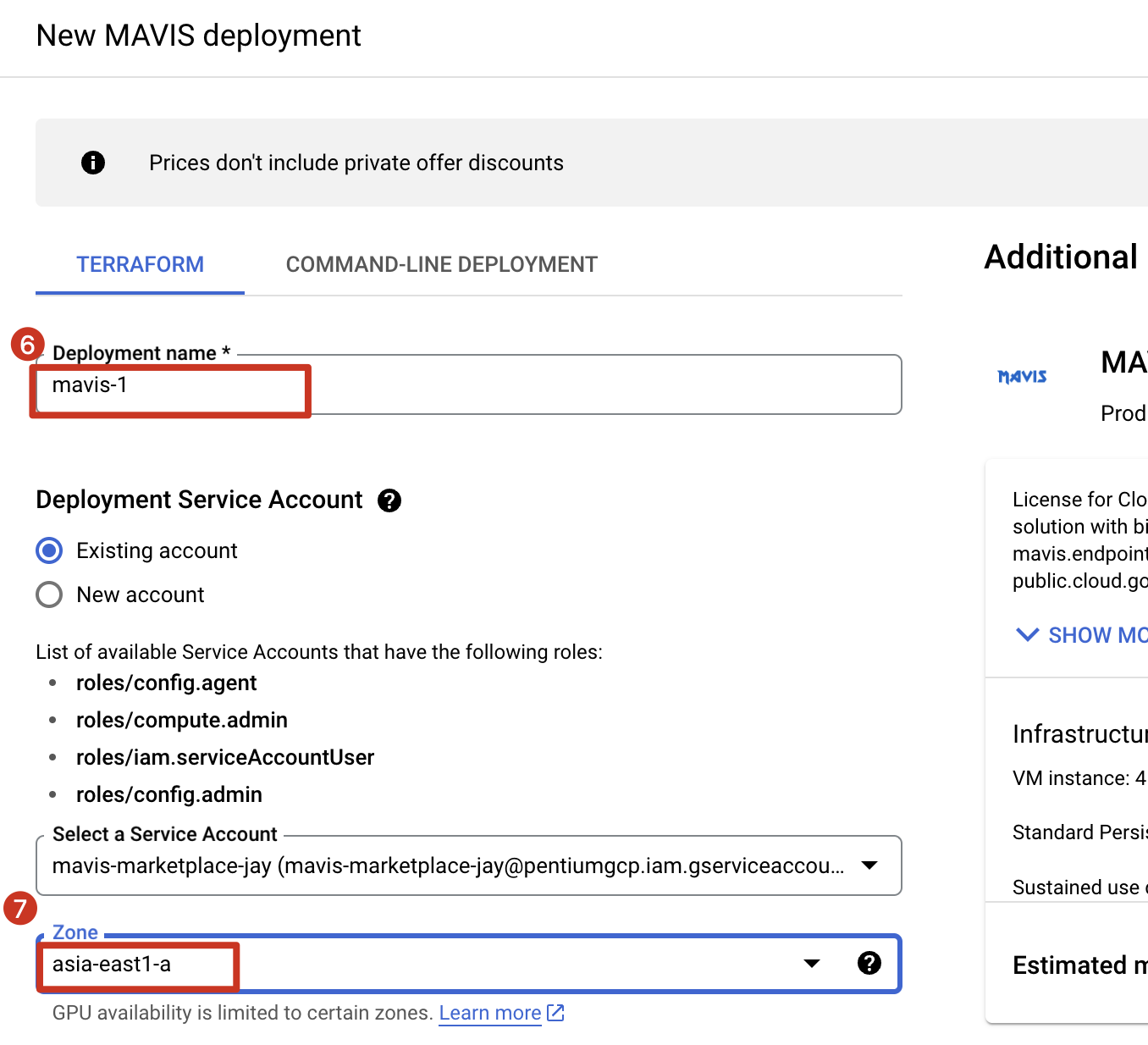
Task: Click the roles/compute.admin list entry
Action: [x=181, y=720]
